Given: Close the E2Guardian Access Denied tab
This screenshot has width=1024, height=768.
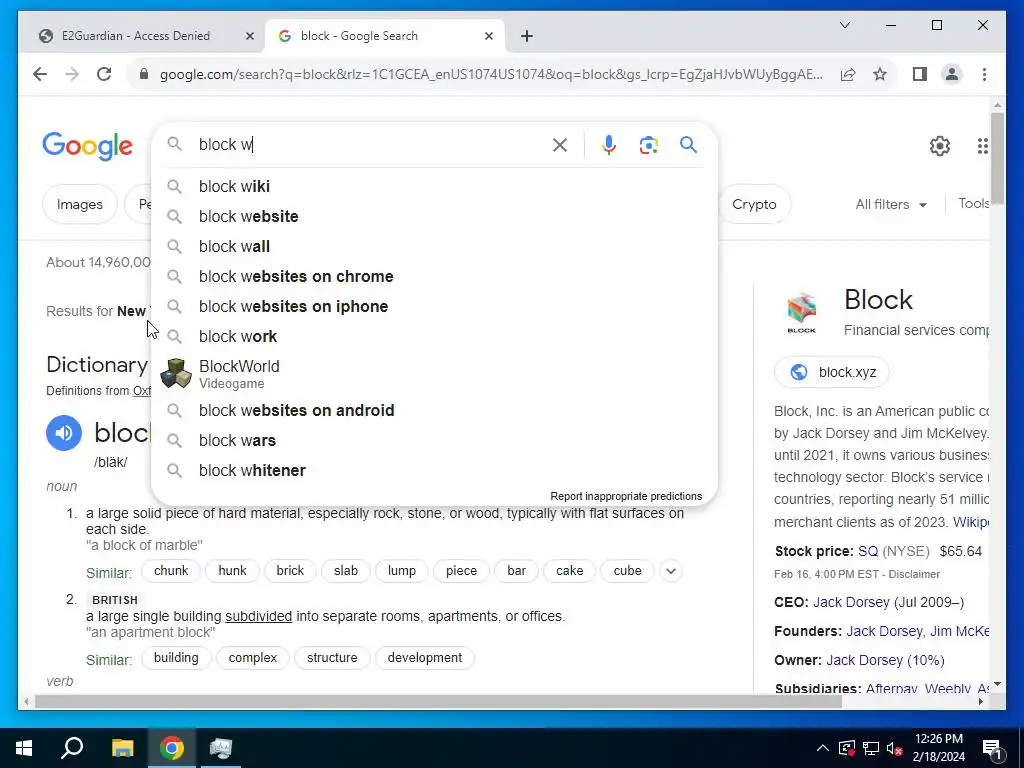Looking at the screenshot, I should point(249,37).
